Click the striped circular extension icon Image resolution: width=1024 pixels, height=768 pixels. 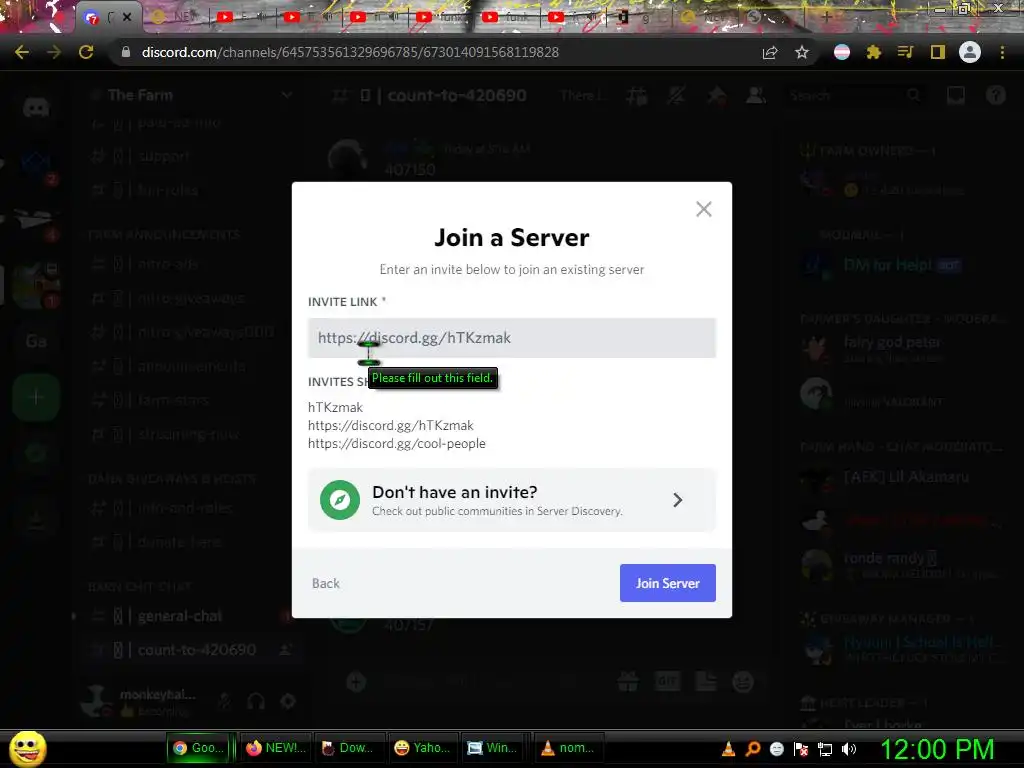pos(842,52)
